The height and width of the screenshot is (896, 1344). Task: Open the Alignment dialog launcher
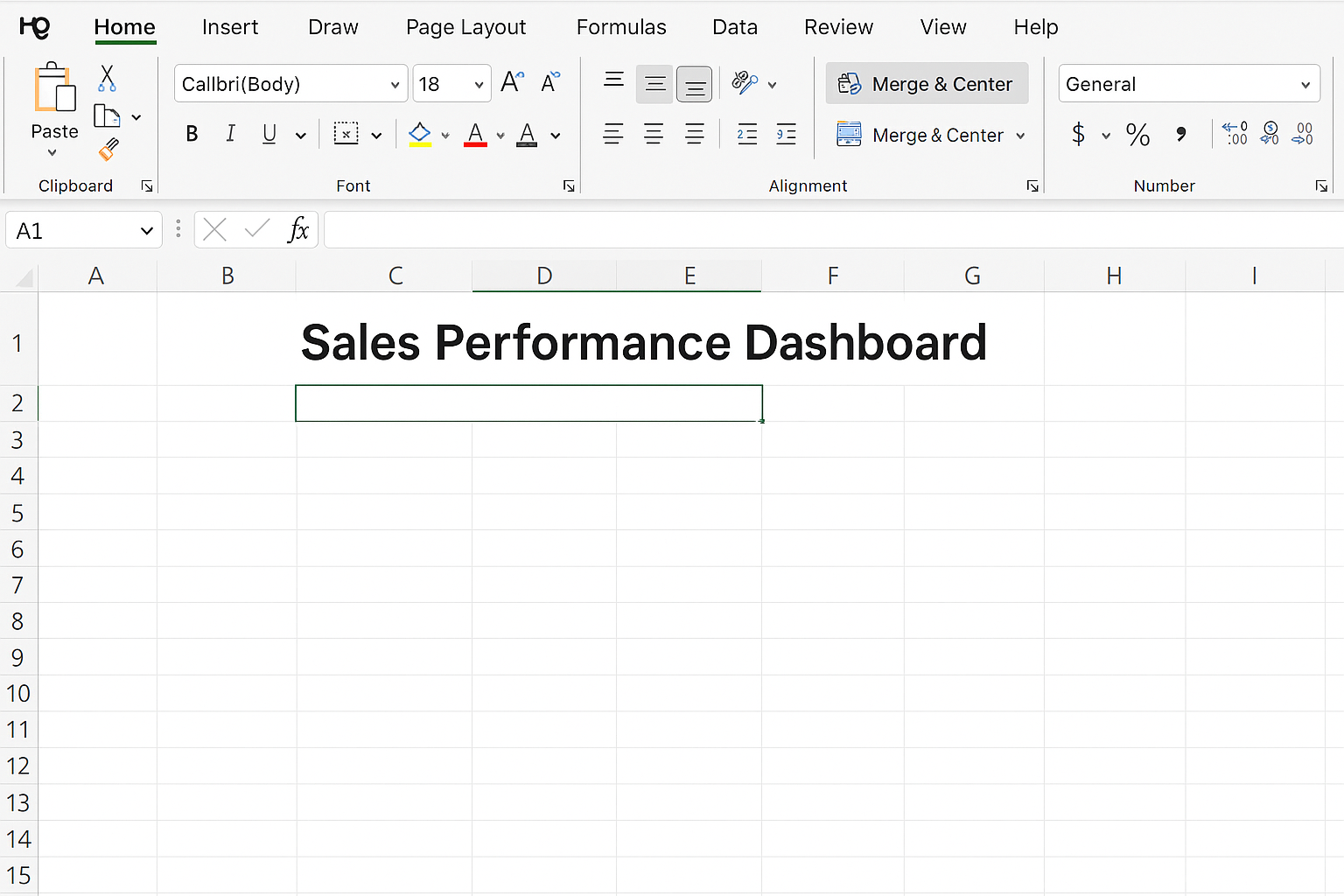(x=1032, y=185)
